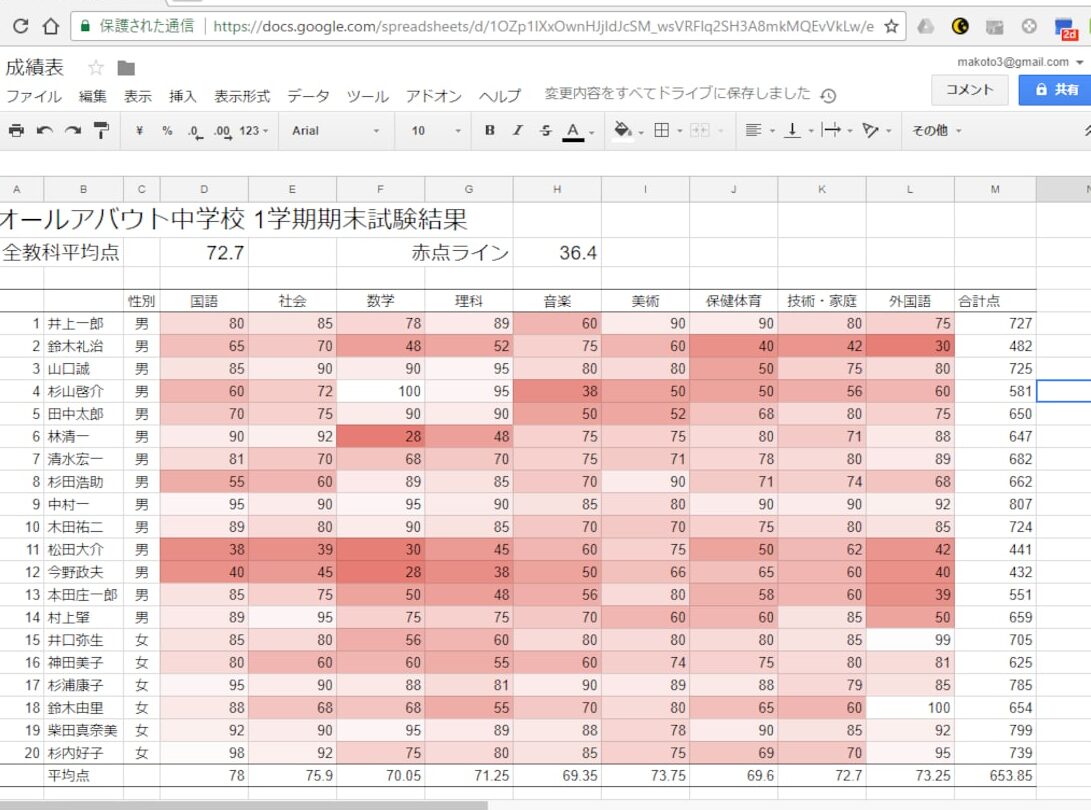1091x810 pixels.
Task: Apply percent format icon
Action: 165,131
